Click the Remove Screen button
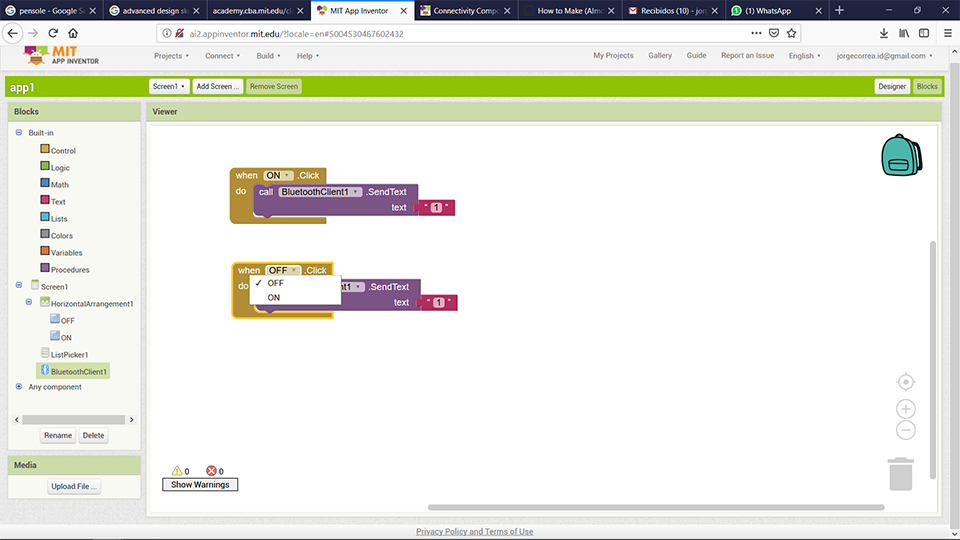Viewport: 960px width, 540px height. point(274,86)
